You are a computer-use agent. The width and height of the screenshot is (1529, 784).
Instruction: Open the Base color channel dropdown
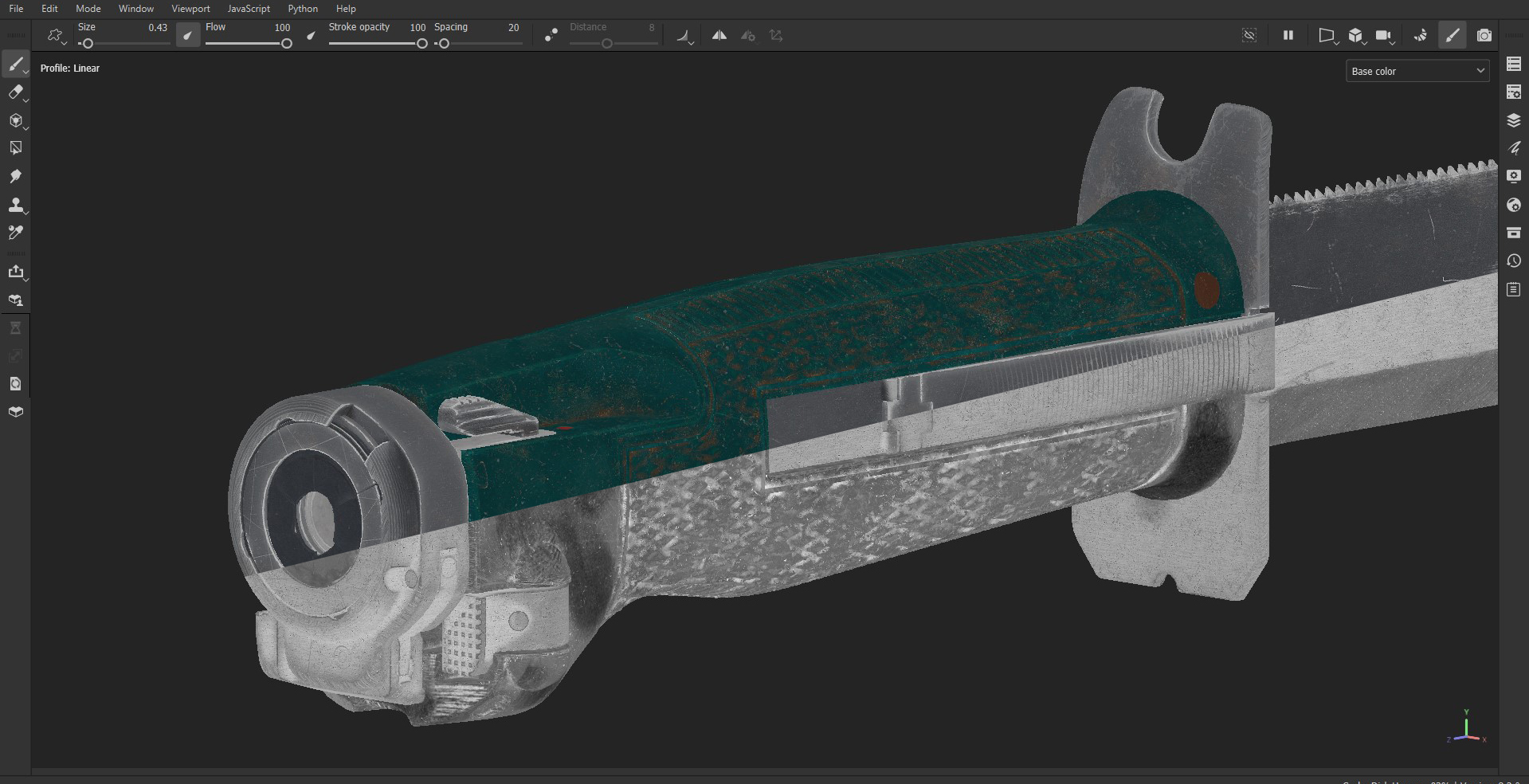tap(1417, 71)
